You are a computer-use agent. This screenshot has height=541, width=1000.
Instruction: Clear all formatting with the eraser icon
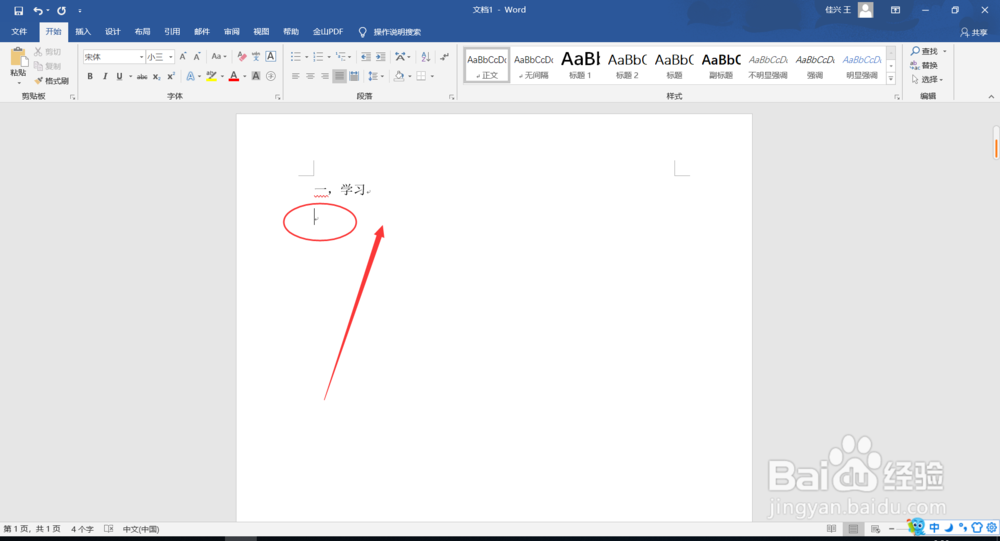click(242, 57)
